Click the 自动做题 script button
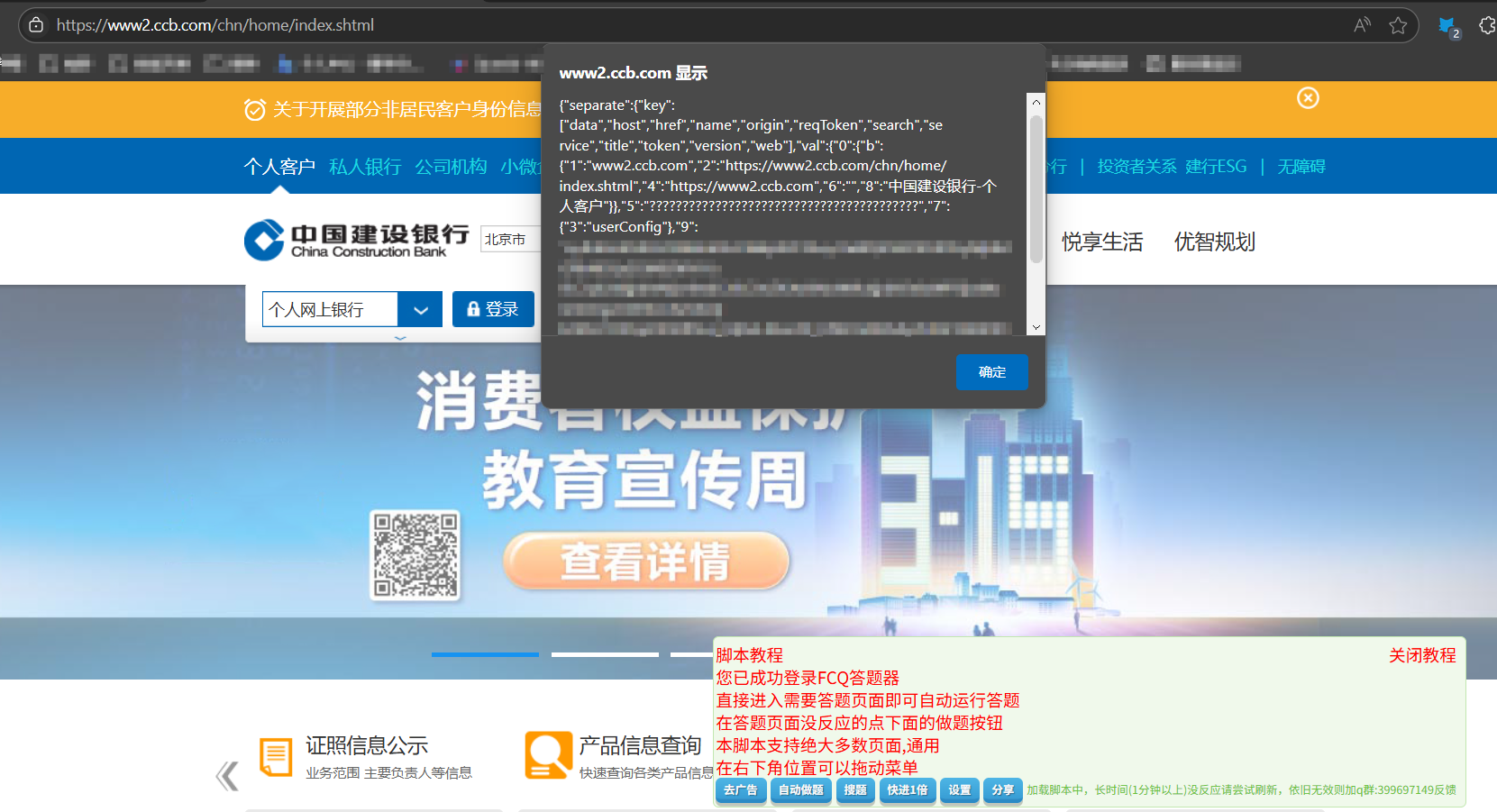This screenshot has width=1497, height=812. tap(800, 790)
